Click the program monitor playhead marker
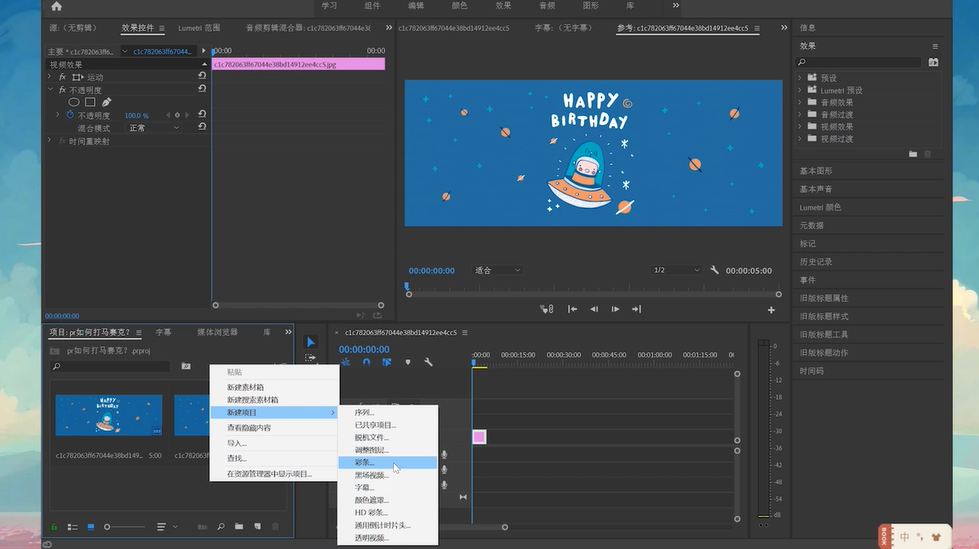 tap(406, 287)
